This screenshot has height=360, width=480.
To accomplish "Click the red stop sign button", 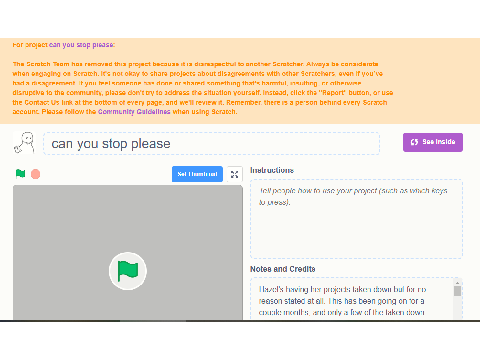I will pyautogui.click(x=35, y=174).
